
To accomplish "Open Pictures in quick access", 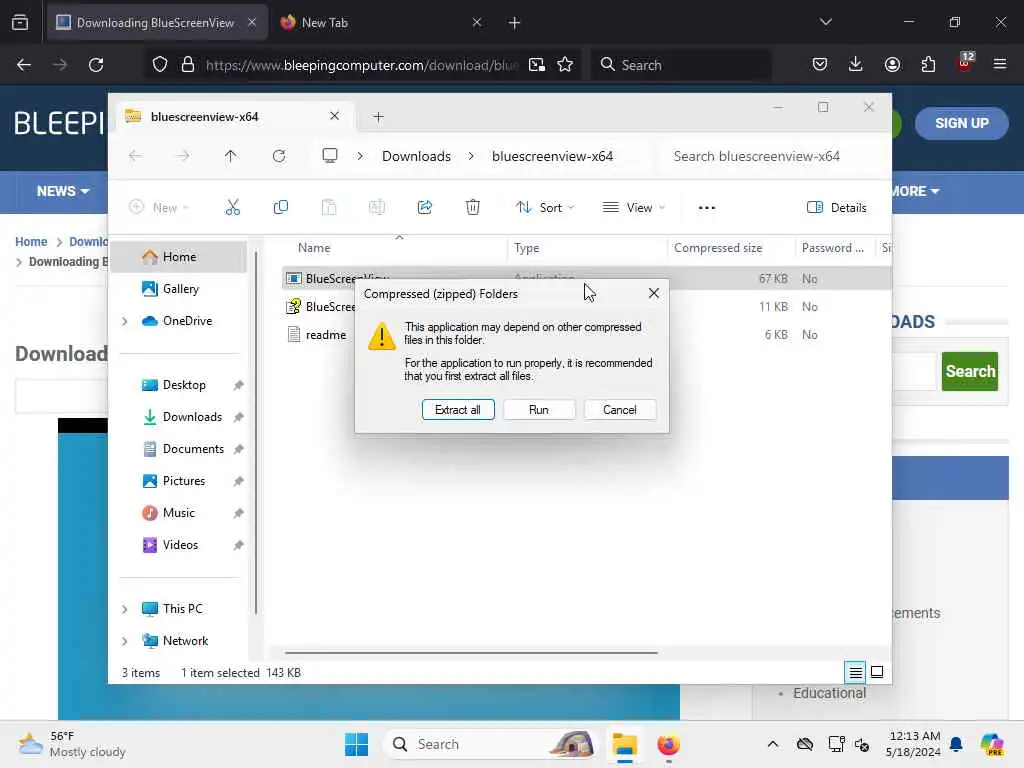I will [x=184, y=481].
